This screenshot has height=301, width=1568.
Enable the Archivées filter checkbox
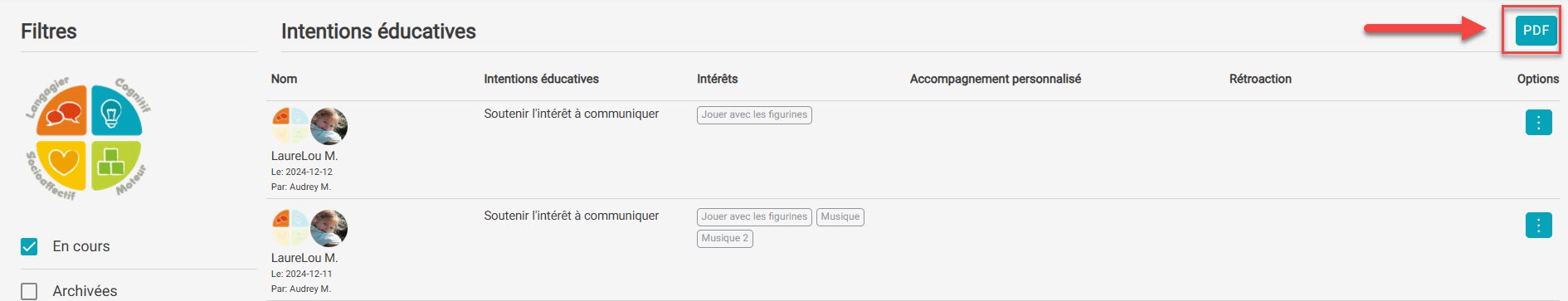[29, 291]
